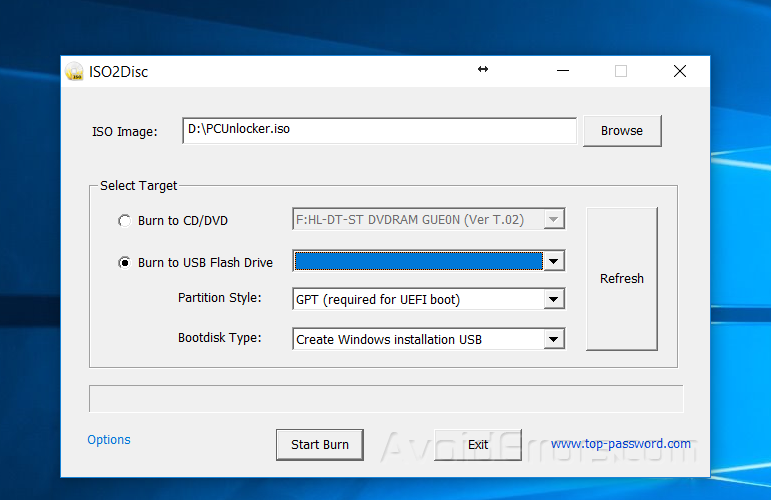This screenshot has width=771, height=500.
Task: Minimize the ISO2Disc window
Action: tap(563, 71)
